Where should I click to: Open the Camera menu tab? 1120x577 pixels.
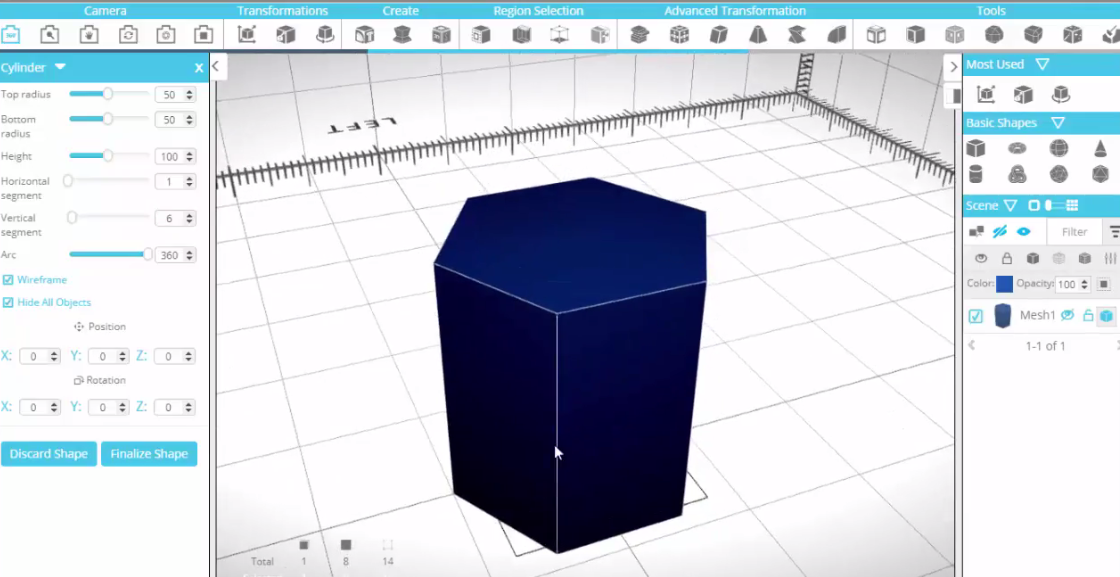coord(105,11)
